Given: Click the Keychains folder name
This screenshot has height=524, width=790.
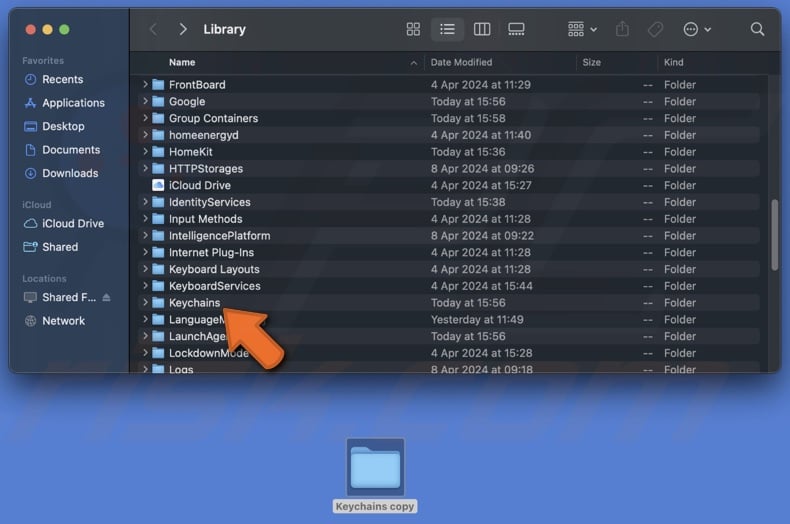Looking at the screenshot, I should click(194, 302).
